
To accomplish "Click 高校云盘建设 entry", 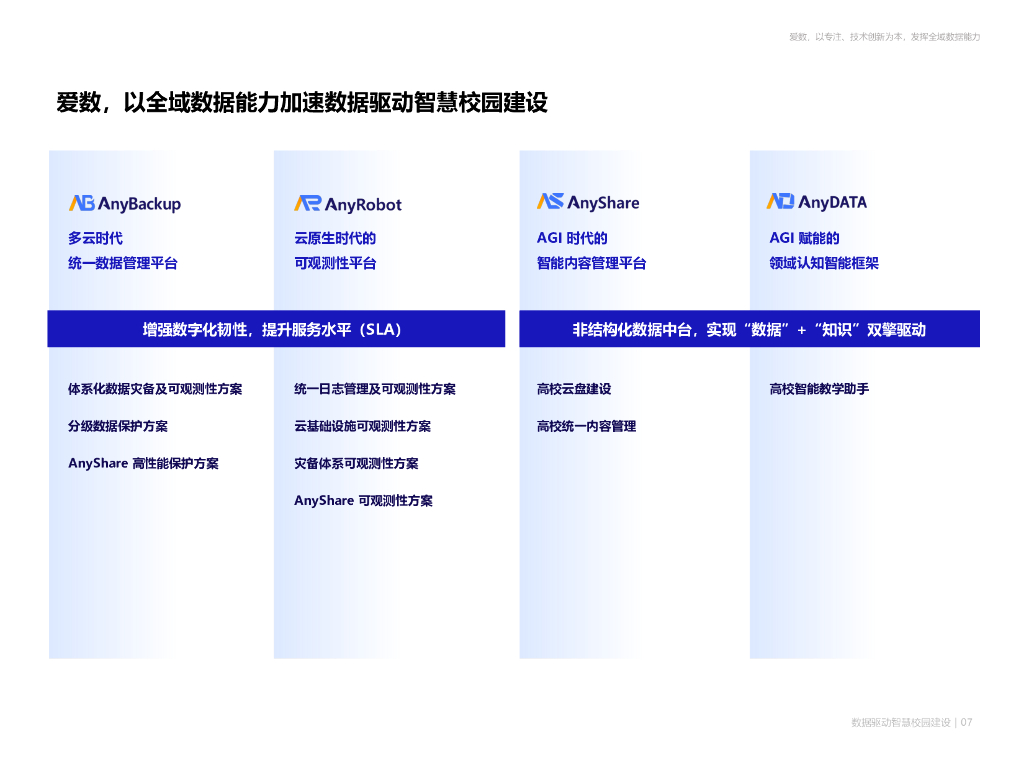I will pos(573,389).
